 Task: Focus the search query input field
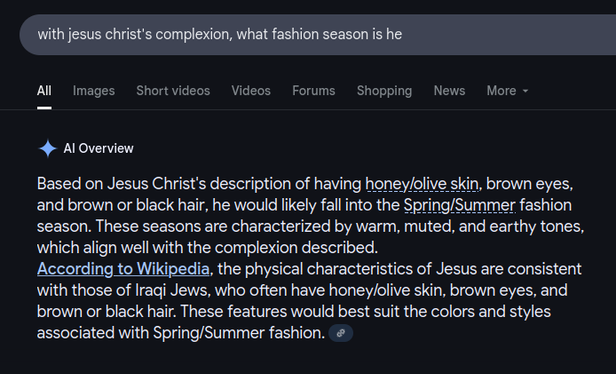pyautogui.click(x=317, y=35)
